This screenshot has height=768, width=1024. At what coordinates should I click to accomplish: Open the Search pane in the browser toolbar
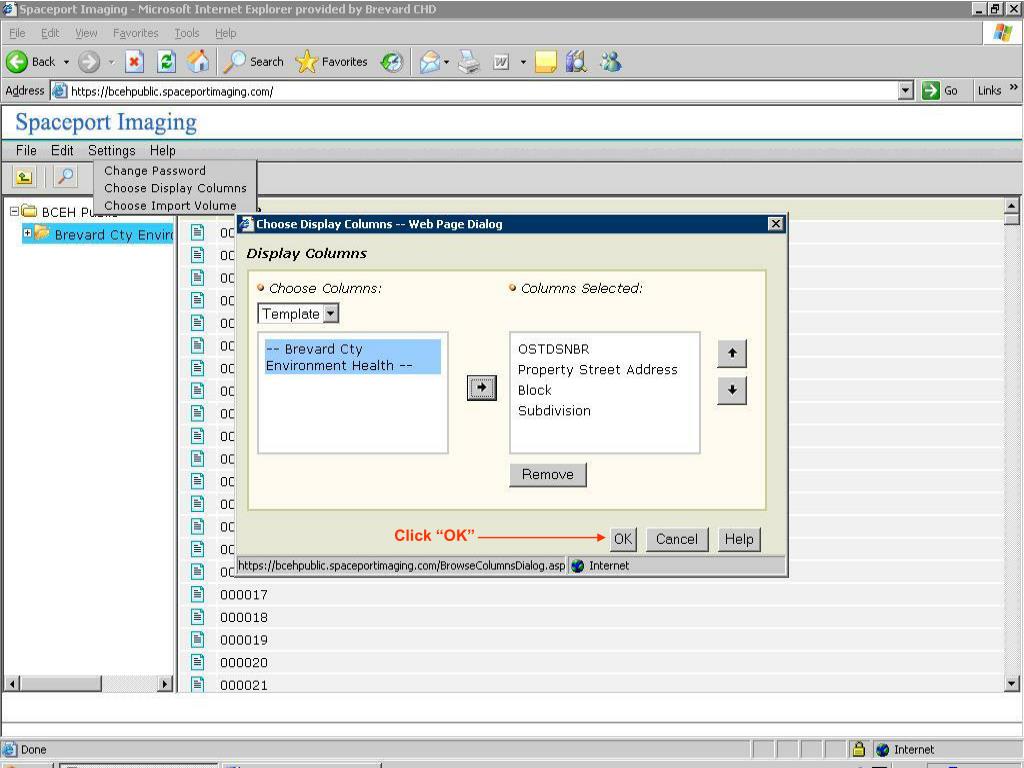point(253,62)
